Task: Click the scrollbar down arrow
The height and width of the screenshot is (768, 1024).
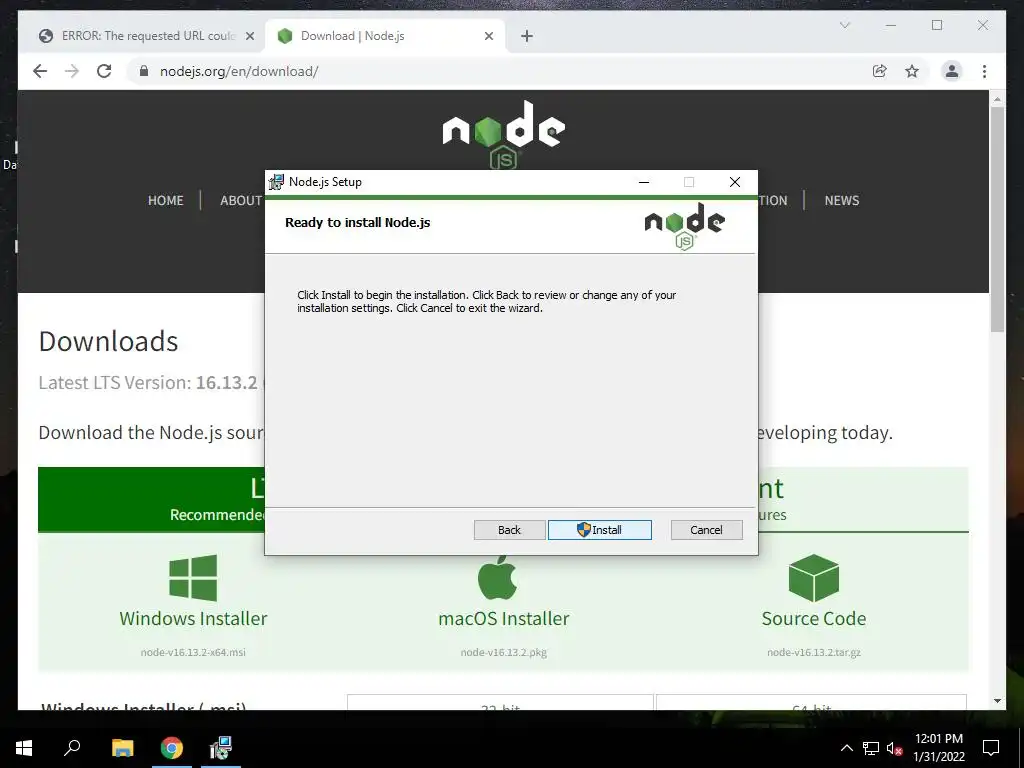Action: 997,701
